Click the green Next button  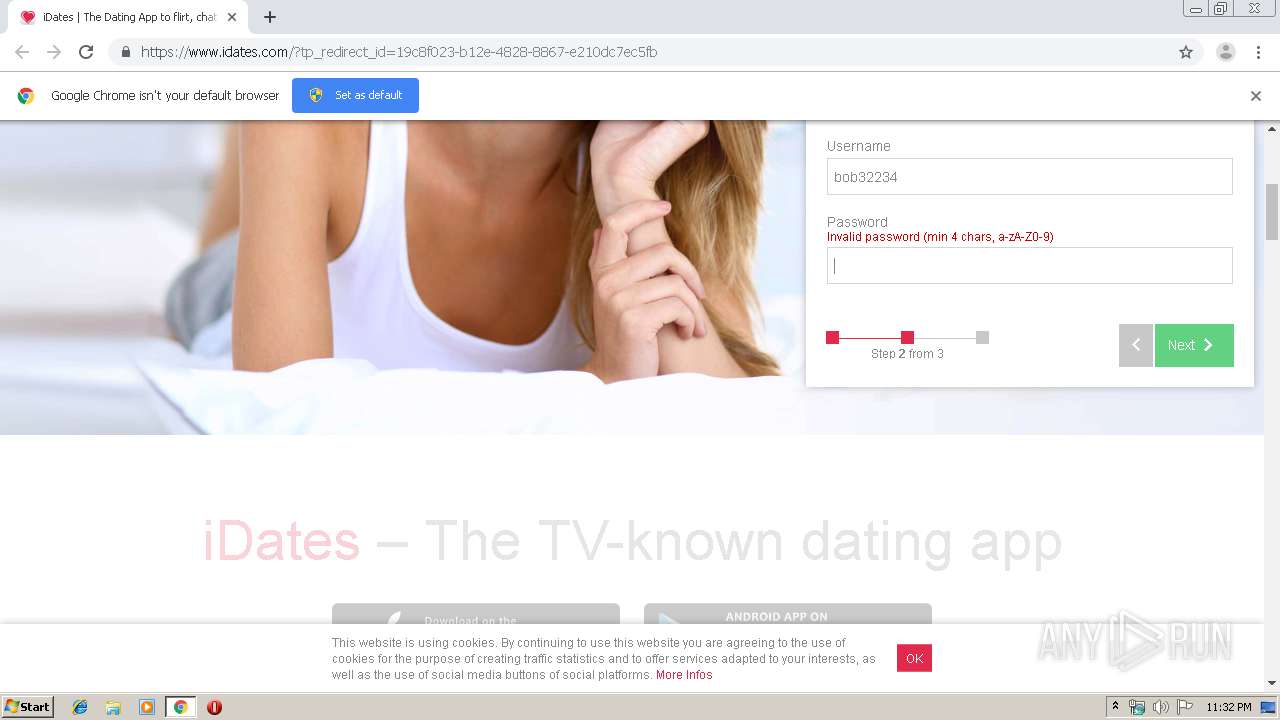[1194, 345]
